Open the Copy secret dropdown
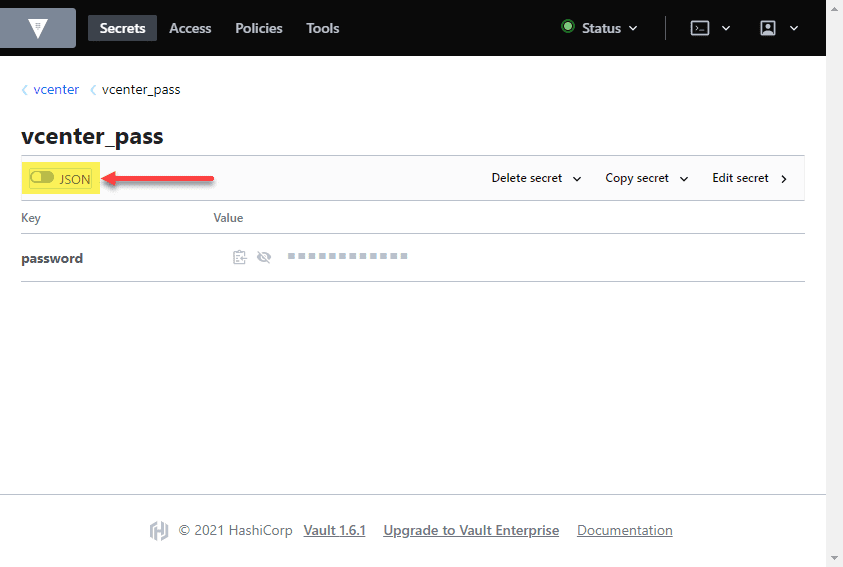Viewport: 843px width, 567px height. point(646,178)
